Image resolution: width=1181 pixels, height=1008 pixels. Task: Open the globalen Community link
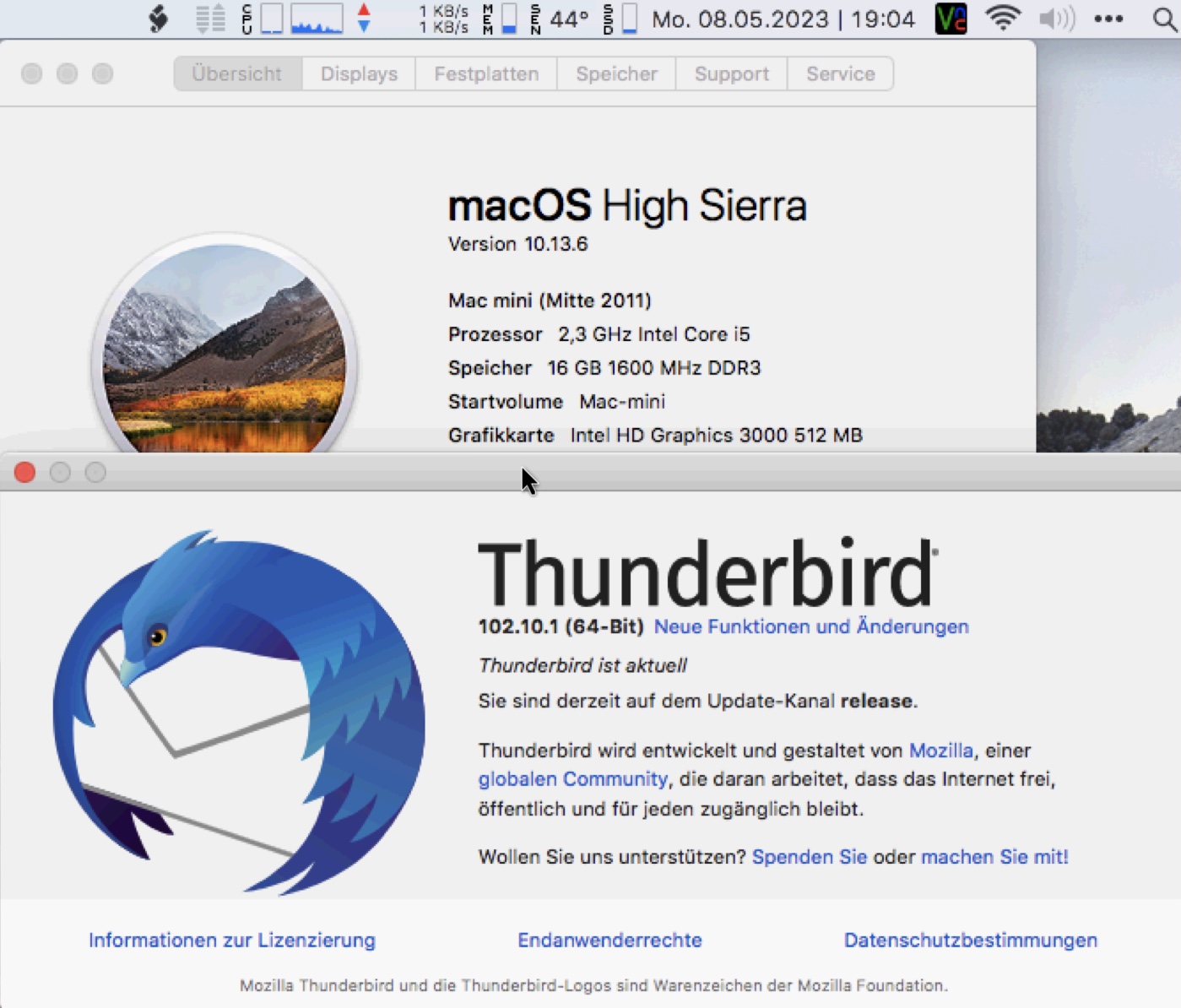click(572, 778)
